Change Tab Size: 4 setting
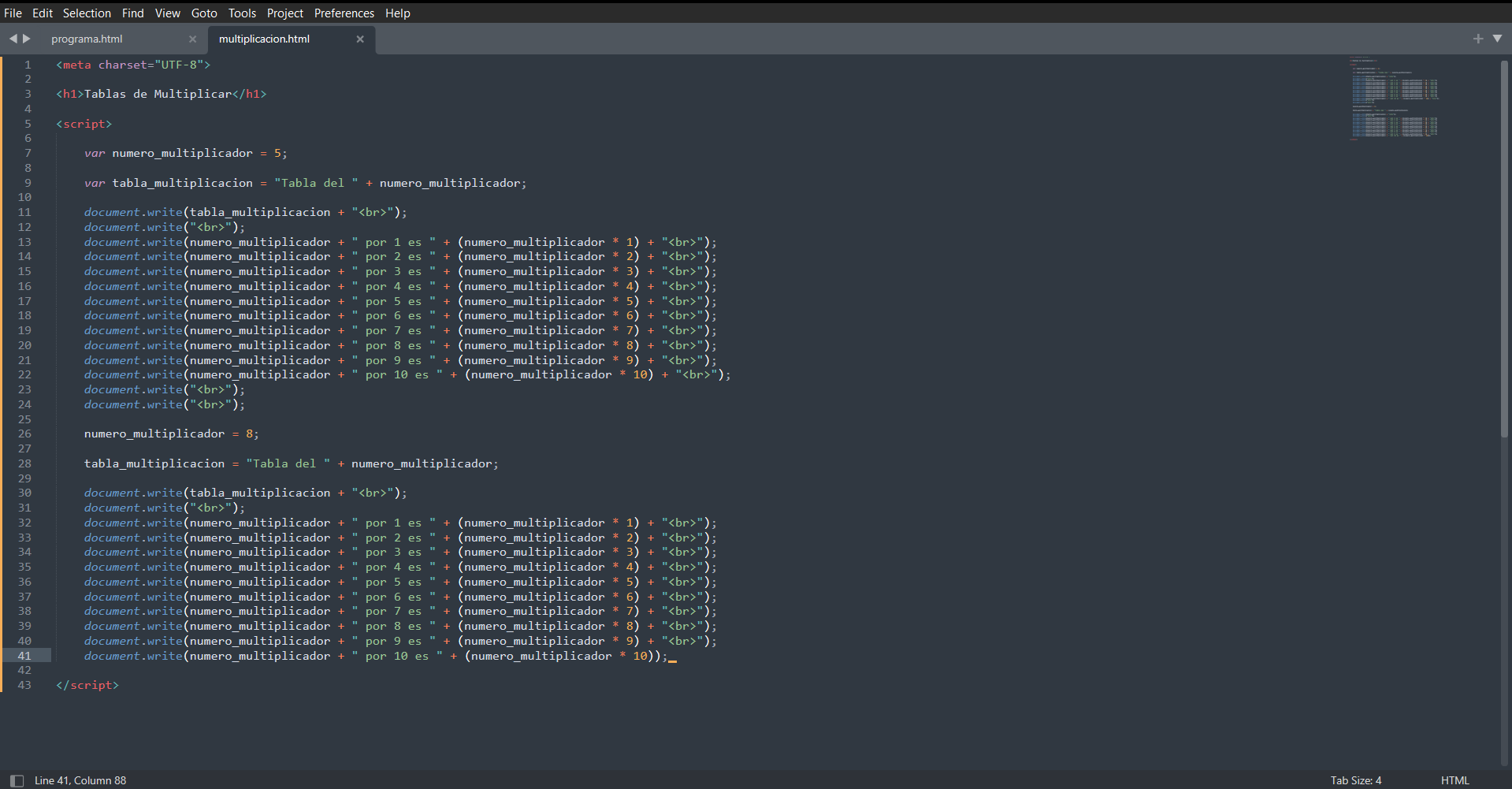This screenshot has height=789, width=1512. [1356, 780]
